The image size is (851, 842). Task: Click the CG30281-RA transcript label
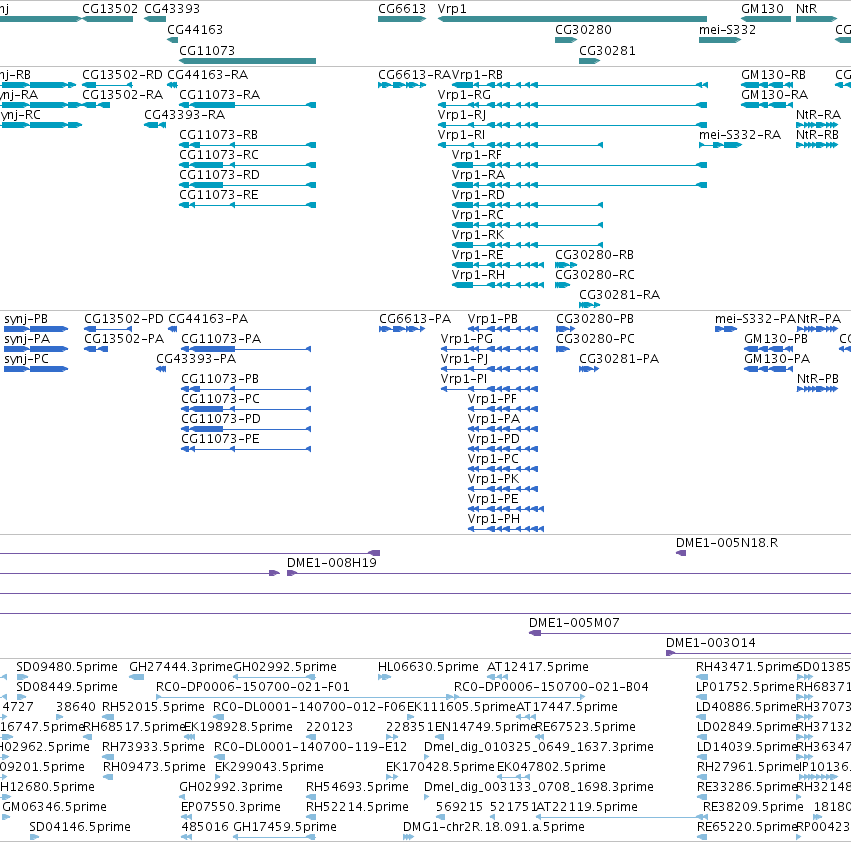(619, 295)
